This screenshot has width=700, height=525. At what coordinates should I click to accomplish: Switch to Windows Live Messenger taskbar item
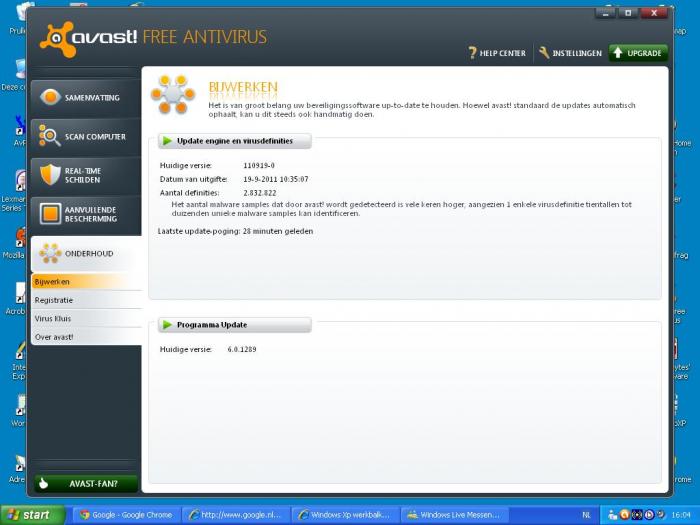coord(455,515)
